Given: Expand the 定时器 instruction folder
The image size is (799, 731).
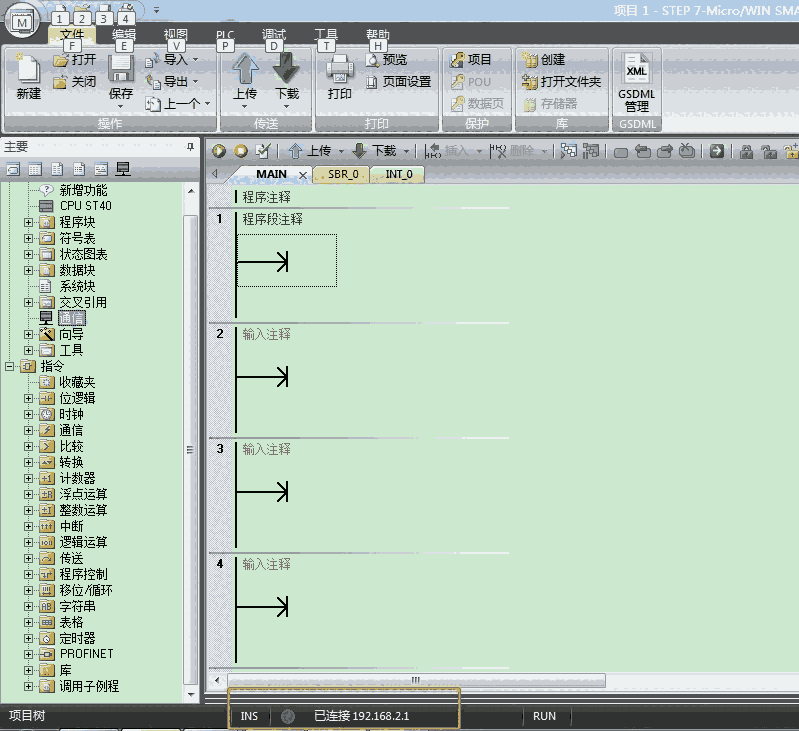Looking at the screenshot, I should 29,638.
